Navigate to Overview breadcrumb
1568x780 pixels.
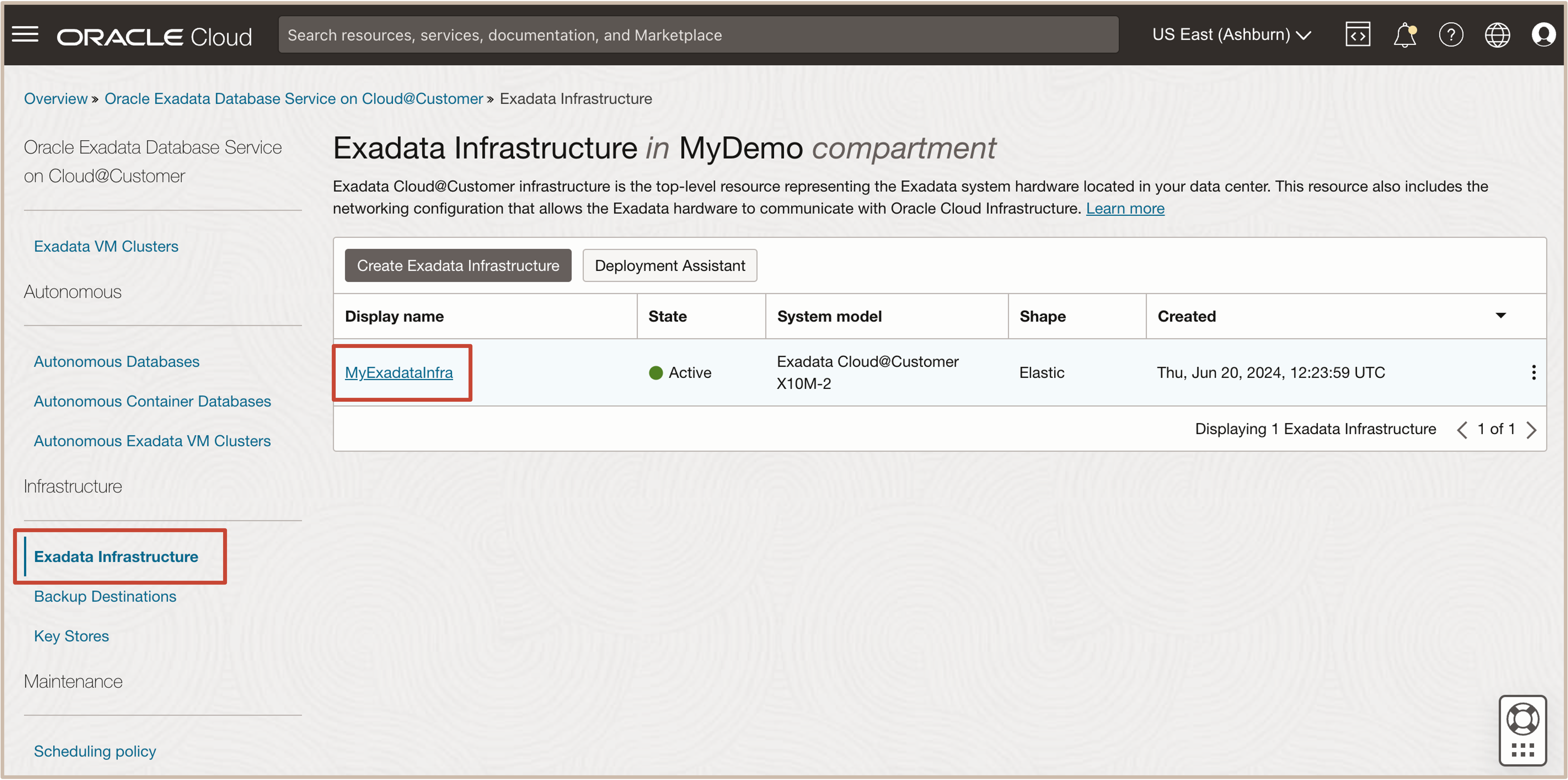(x=55, y=98)
